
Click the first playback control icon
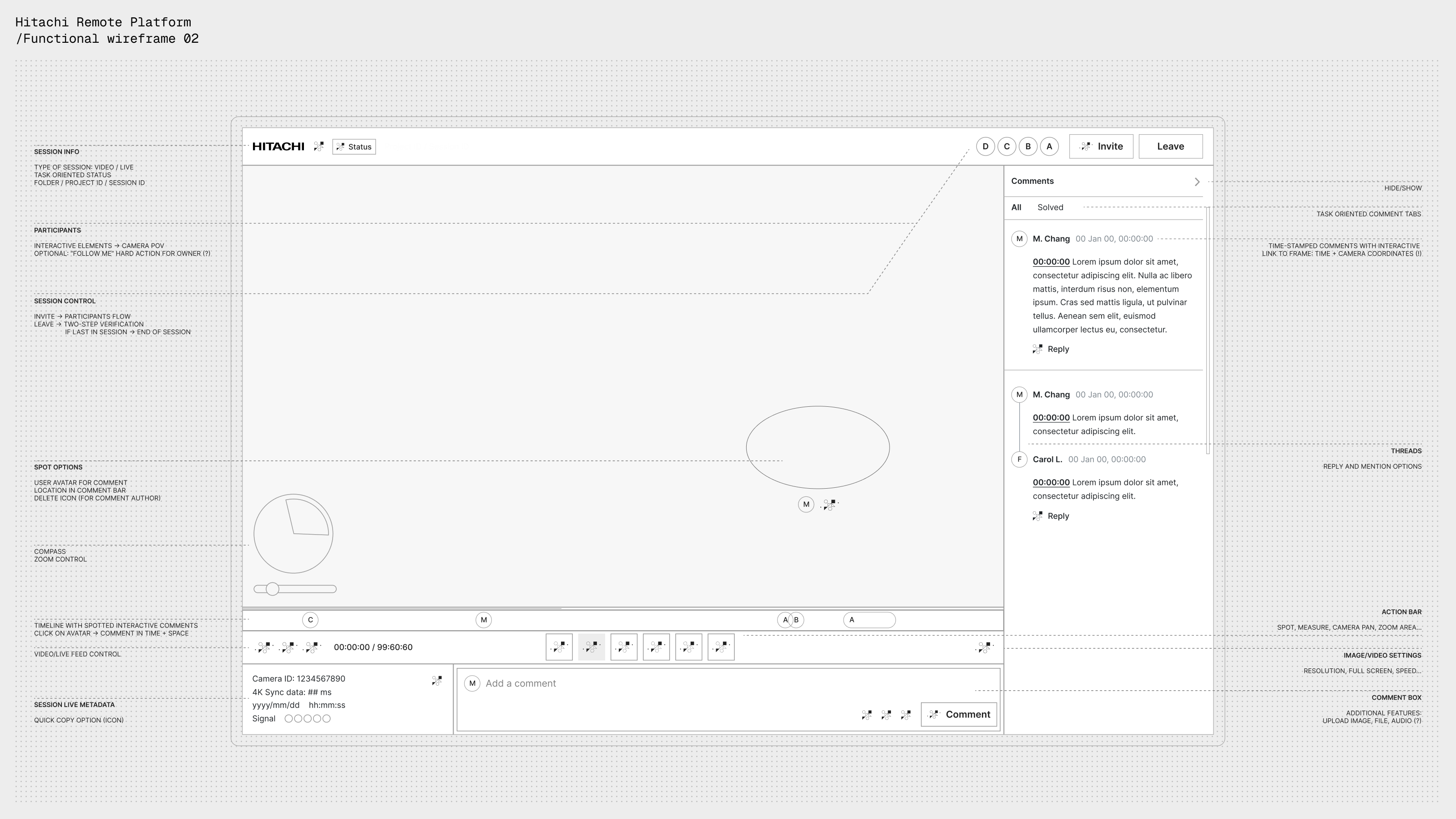[264, 647]
